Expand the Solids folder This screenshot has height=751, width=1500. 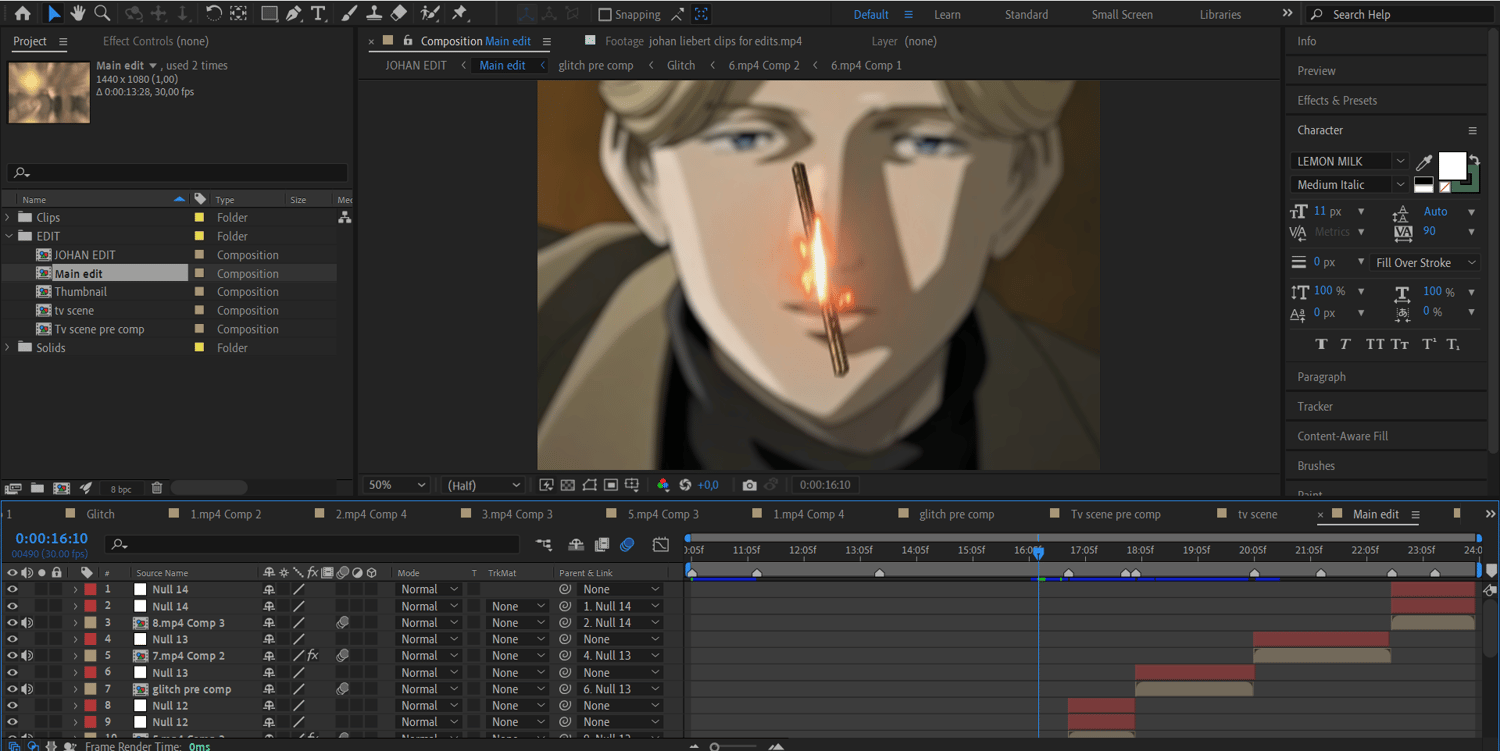click(x=9, y=348)
